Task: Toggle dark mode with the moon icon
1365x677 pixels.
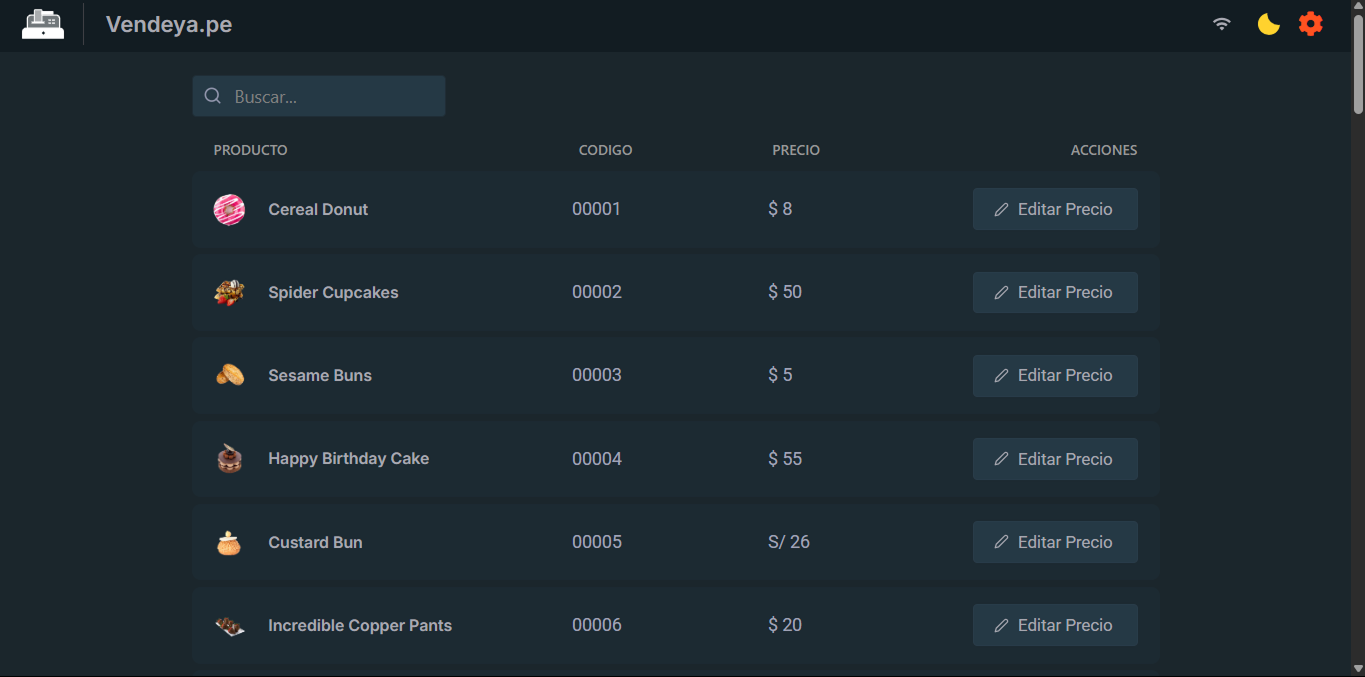Action: pos(1268,24)
